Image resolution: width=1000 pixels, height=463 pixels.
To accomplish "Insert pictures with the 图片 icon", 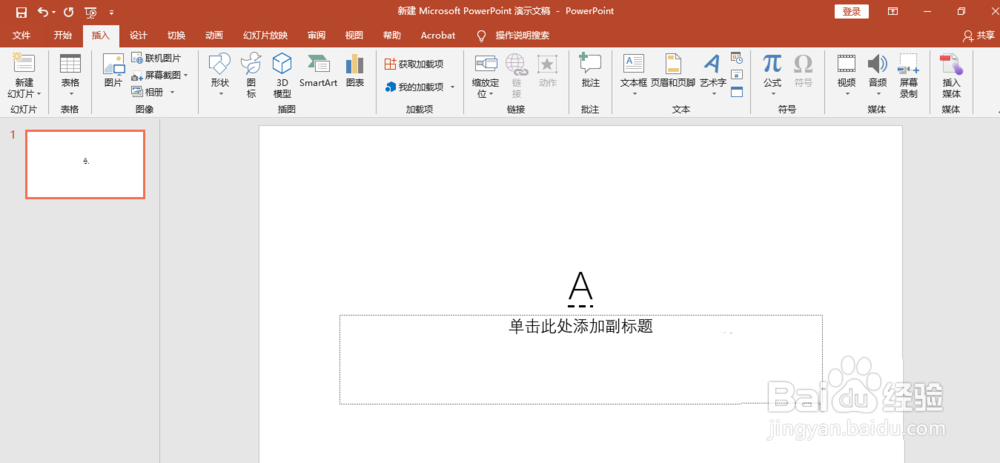I will (113, 70).
